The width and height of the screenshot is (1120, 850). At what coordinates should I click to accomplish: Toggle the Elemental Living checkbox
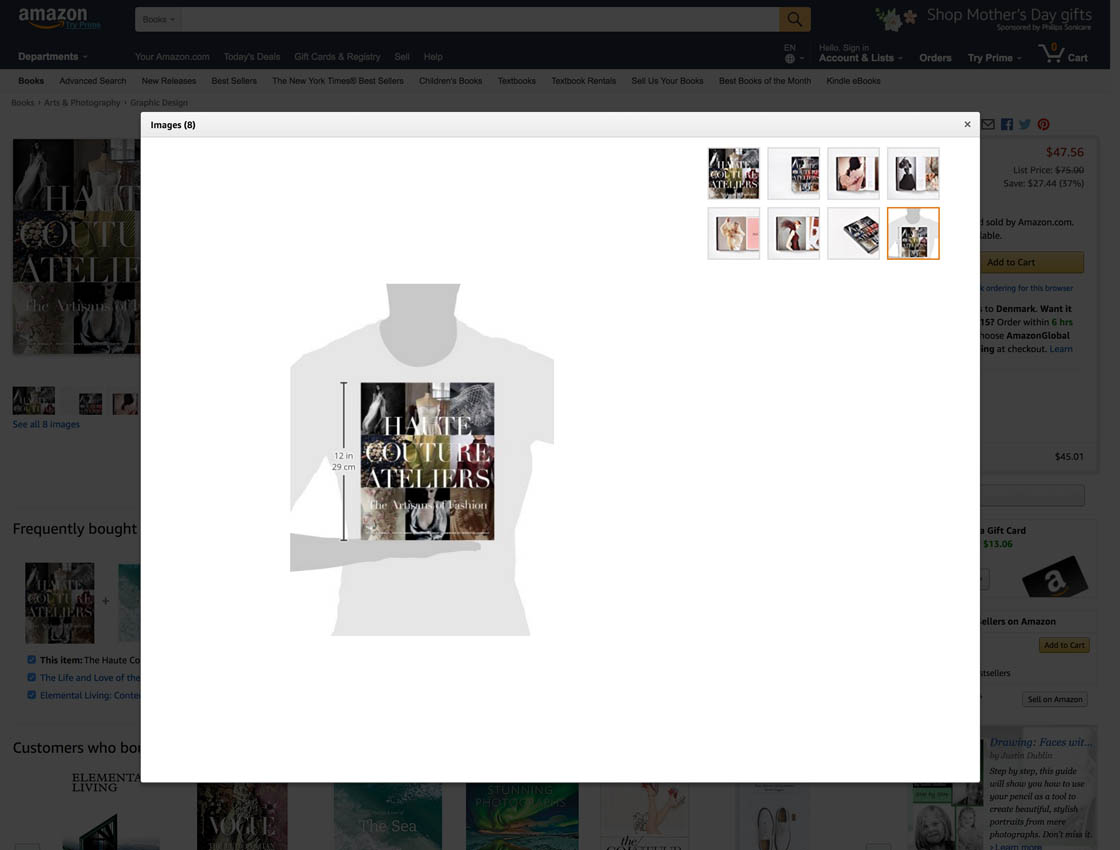(32, 695)
